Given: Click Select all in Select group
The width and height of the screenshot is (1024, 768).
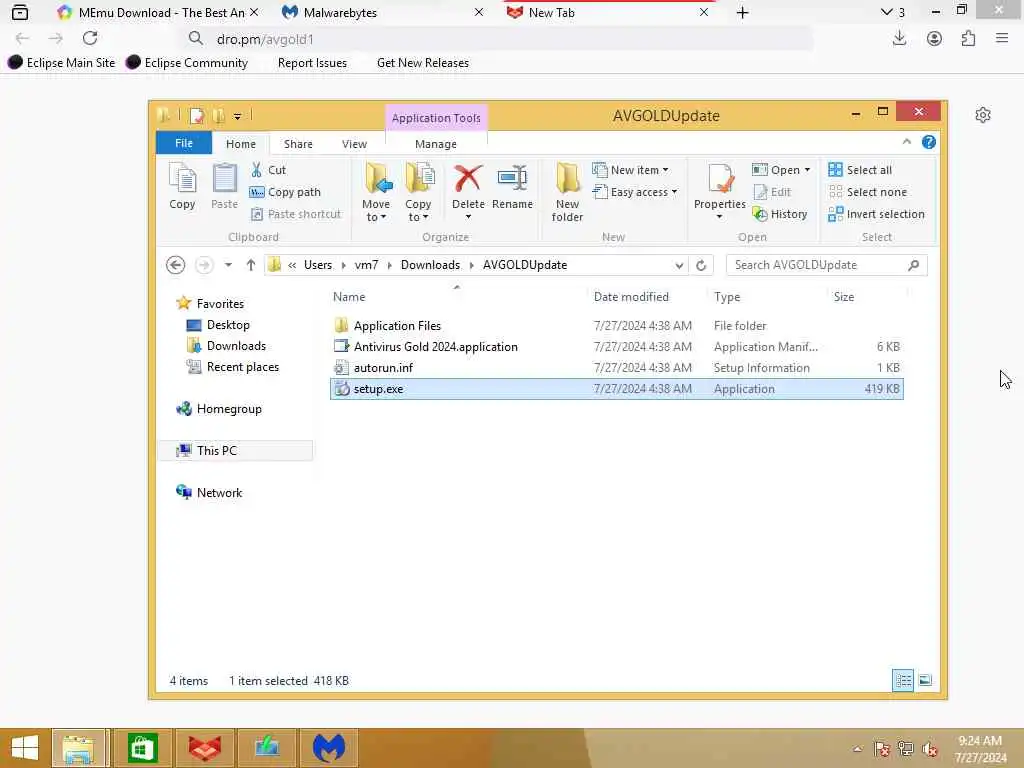Looking at the screenshot, I should 860,170.
